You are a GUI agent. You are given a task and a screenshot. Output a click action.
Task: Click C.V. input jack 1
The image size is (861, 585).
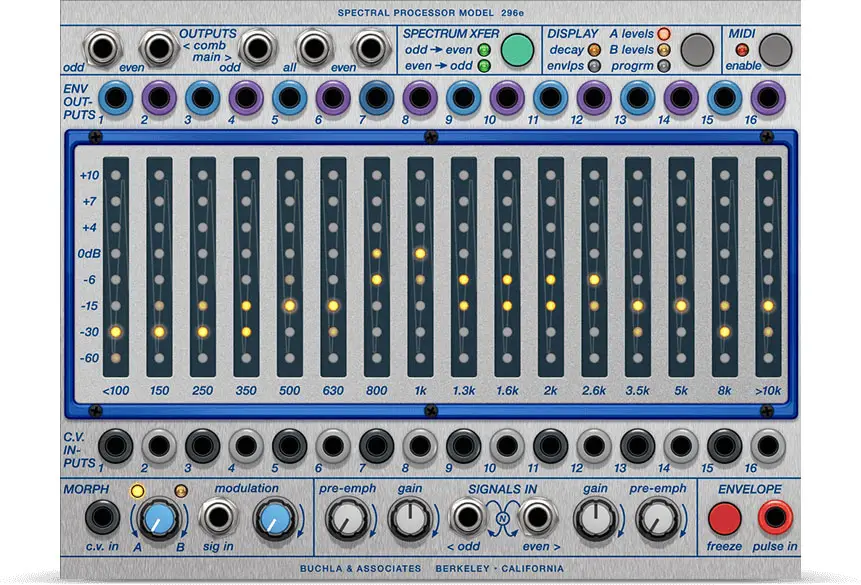click(115, 446)
